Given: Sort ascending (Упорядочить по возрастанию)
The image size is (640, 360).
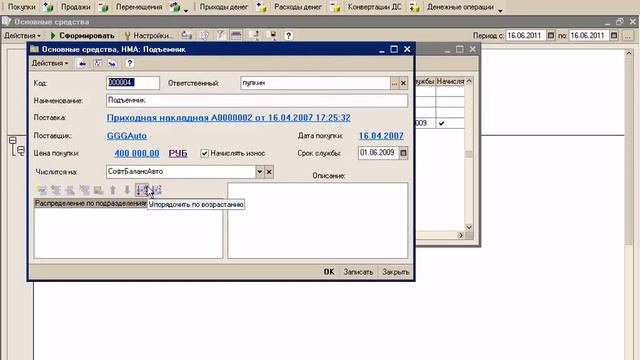Looking at the screenshot, I should (x=142, y=190).
